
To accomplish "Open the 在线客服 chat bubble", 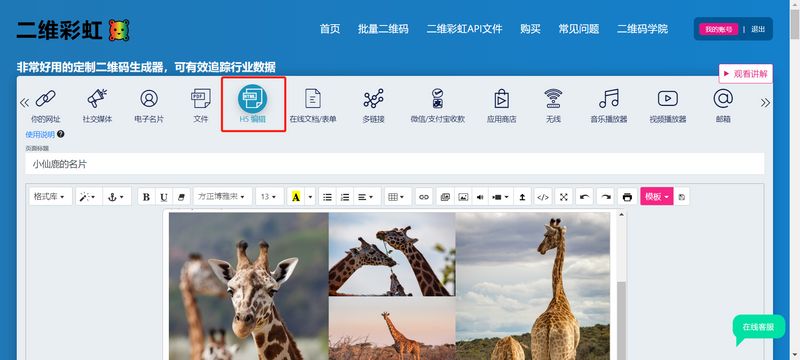I will click(758, 328).
